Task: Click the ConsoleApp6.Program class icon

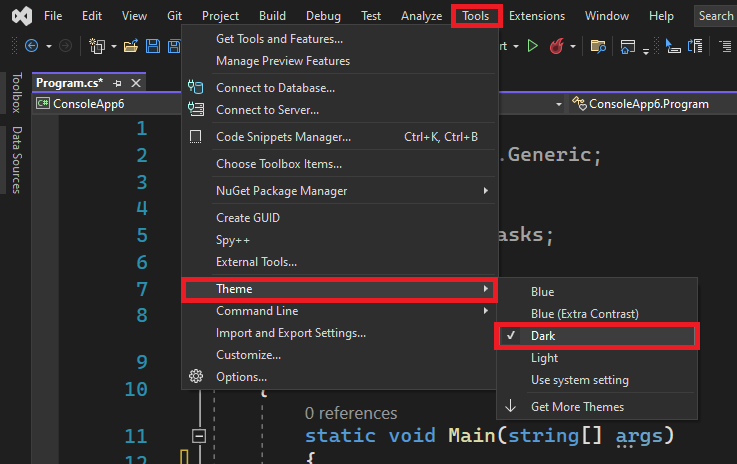Action: (x=579, y=103)
